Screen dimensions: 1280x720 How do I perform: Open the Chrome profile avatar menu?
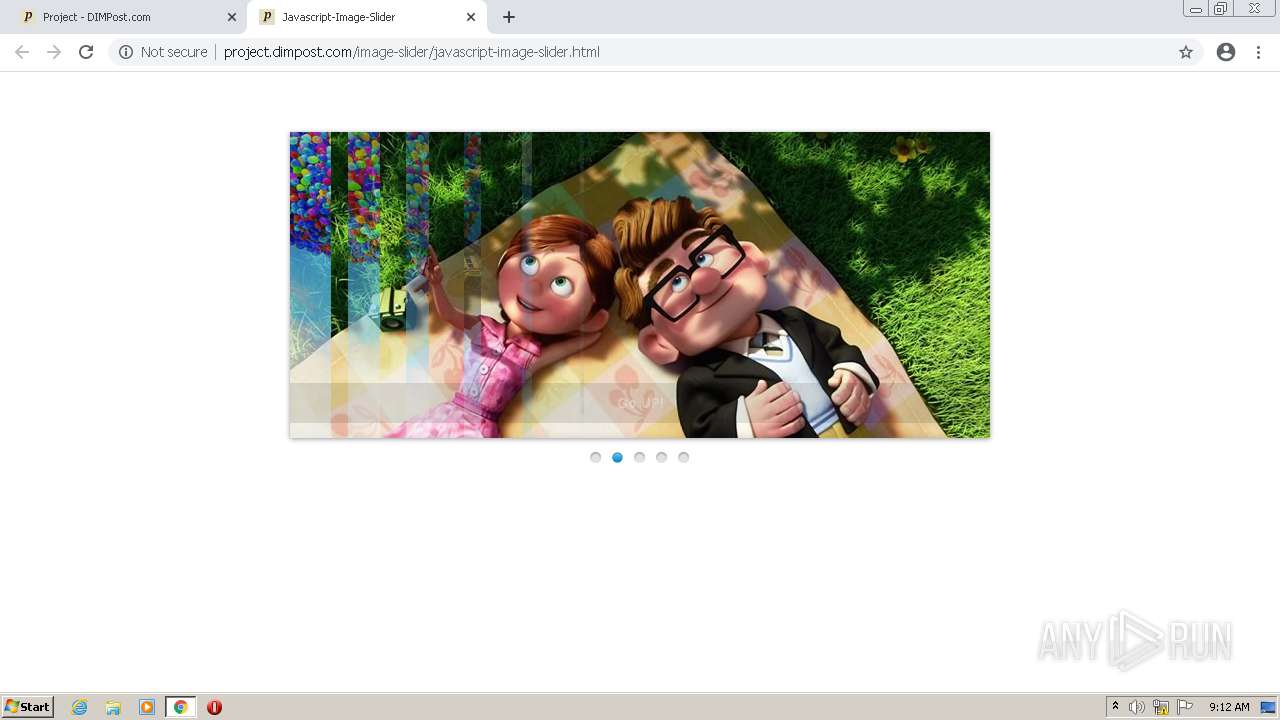pyautogui.click(x=1226, y=52)
